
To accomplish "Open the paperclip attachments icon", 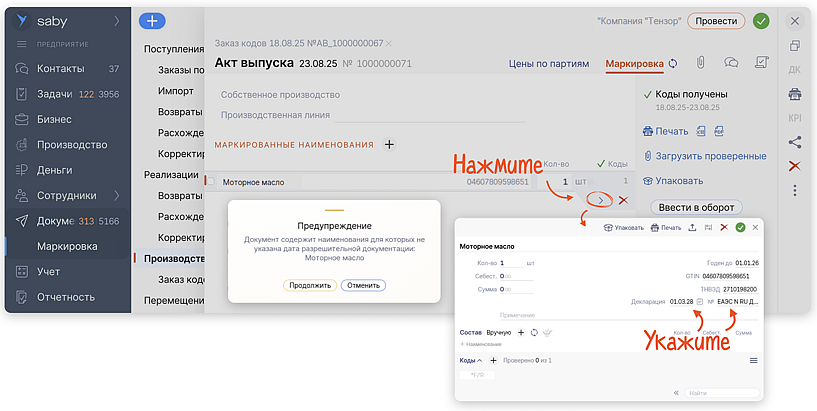I will (701, 63).
